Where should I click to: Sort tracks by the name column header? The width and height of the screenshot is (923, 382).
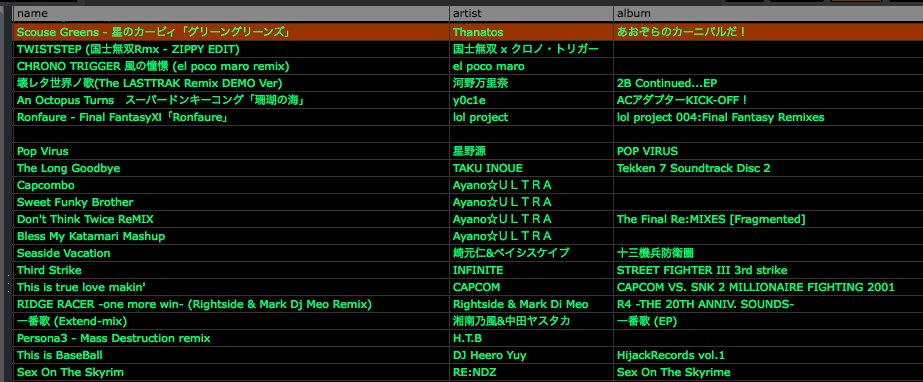click(230, 14)
